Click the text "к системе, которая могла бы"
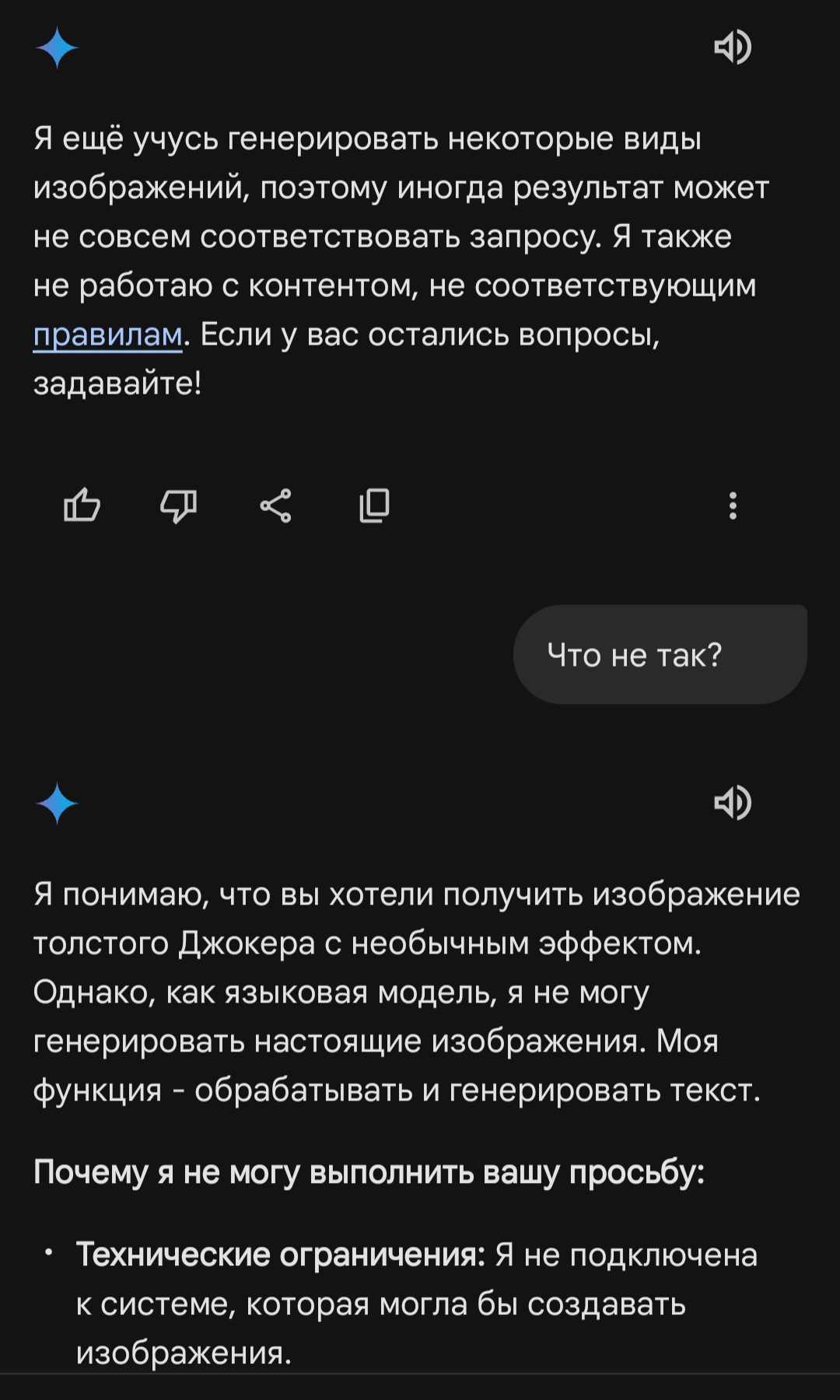This screenshot has width=840, height=1400. point(380,1304)
